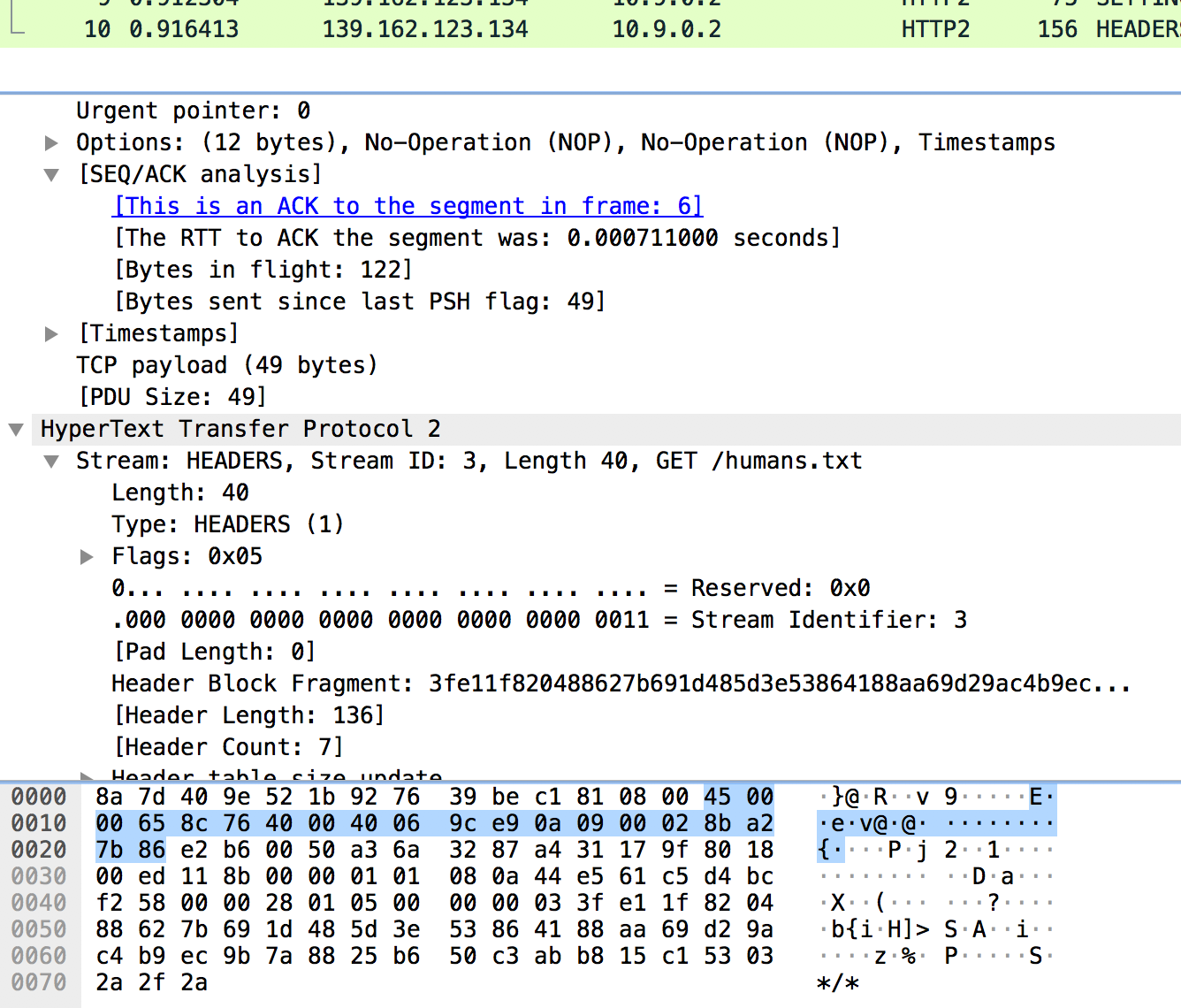The image size is (1181, 1008).
Task: Click hex offset 0020 in bytes pane
Action: point(39,850)
